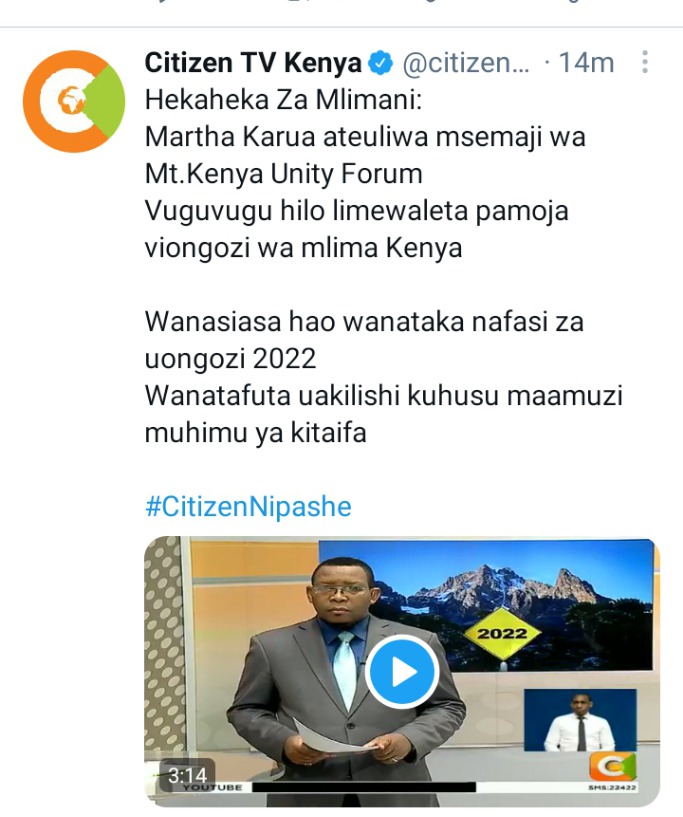Screen dimensions: 683x817
Task: Tap the 3:14 video duration badge
Action: point(187,775)
